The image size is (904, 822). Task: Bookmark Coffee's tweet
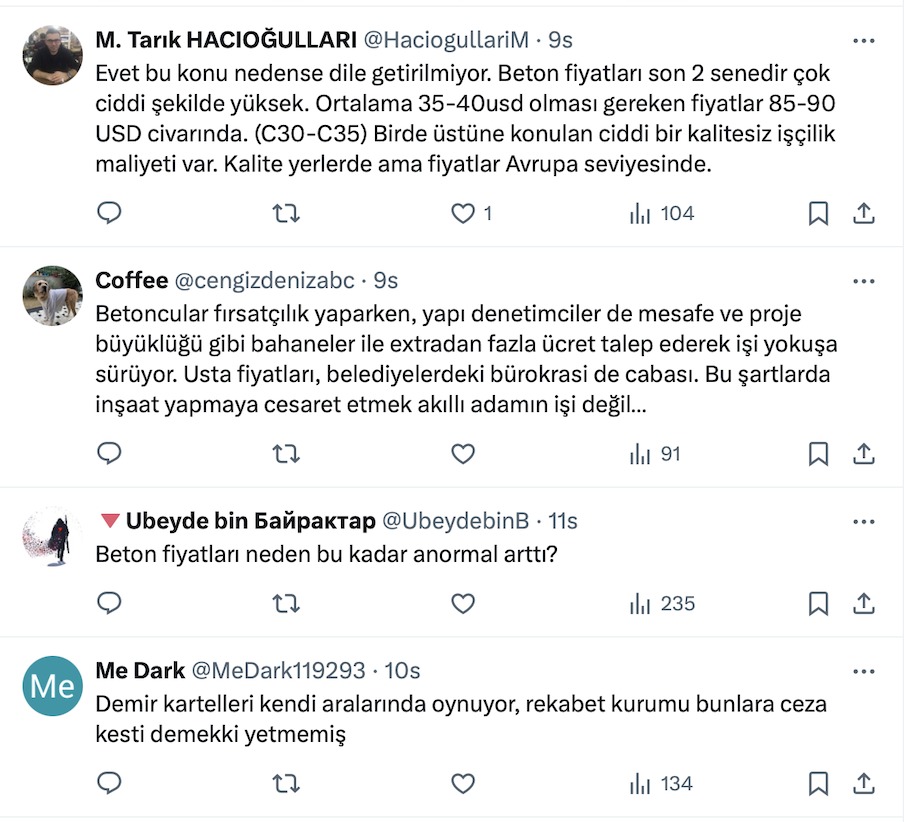pos(818,454)
